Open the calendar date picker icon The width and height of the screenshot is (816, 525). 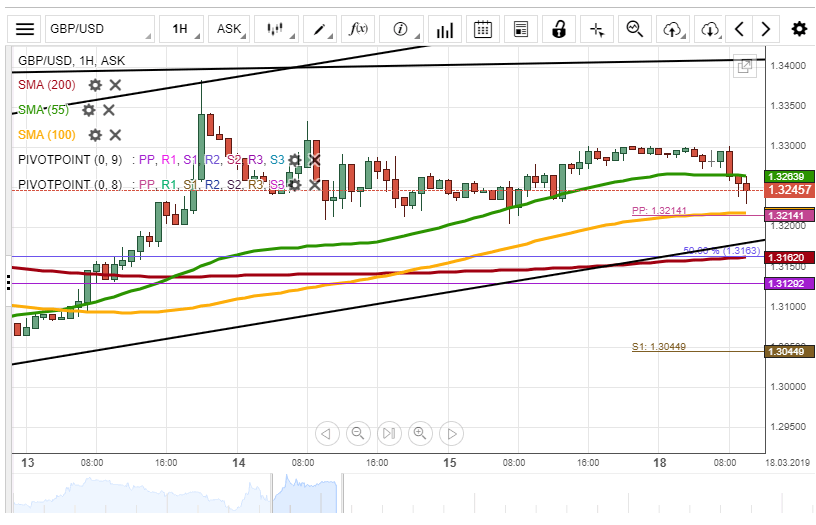pyautogui.click(x=482, y=29)
